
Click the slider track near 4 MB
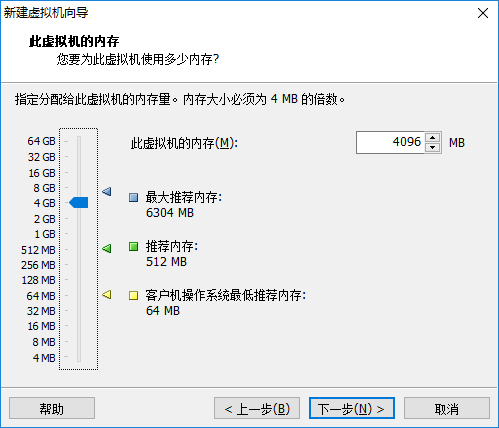click(x=79, y=357)
